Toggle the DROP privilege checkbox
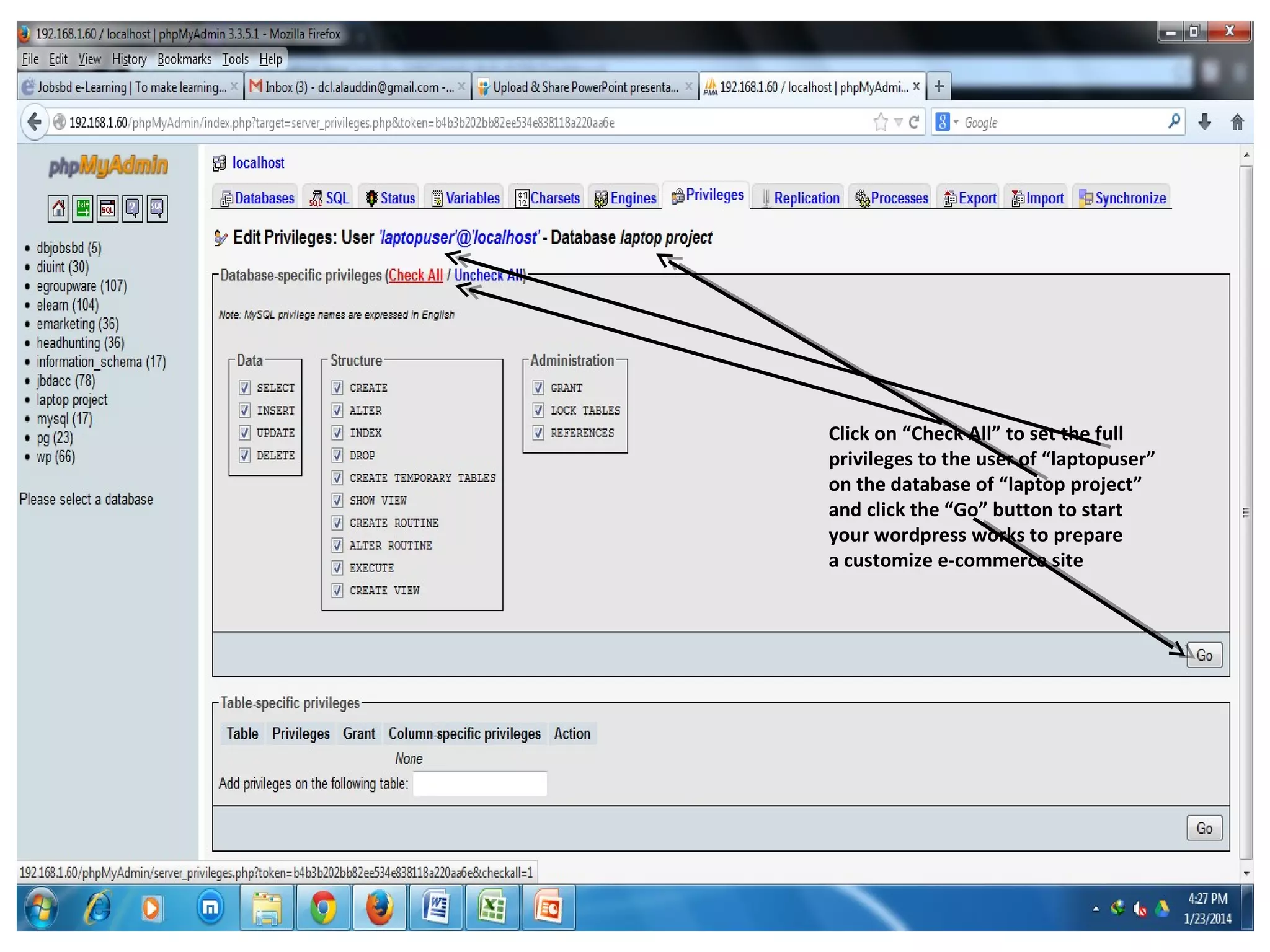Image resolution: width=1270 pixels, height=952 pixels. (x=337, y=455)
